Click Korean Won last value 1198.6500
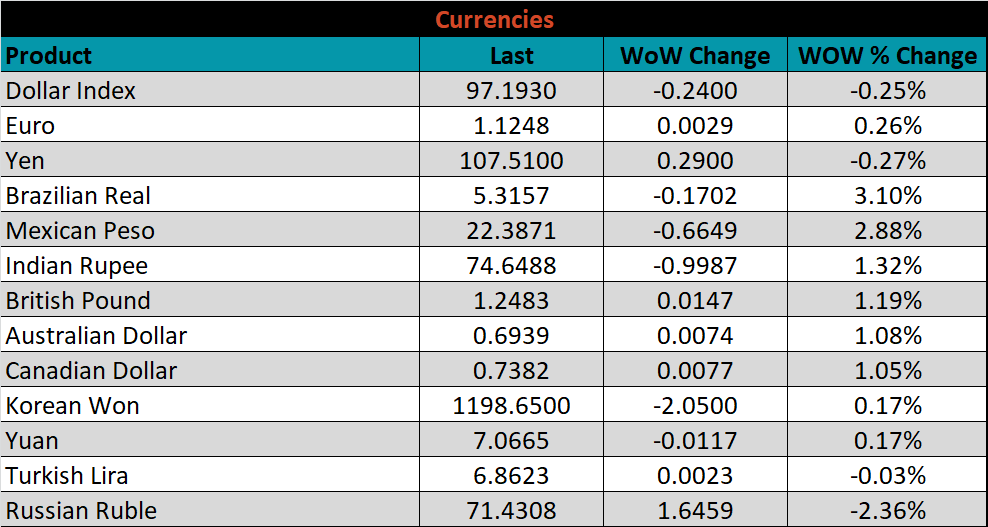 pos(511,406)
